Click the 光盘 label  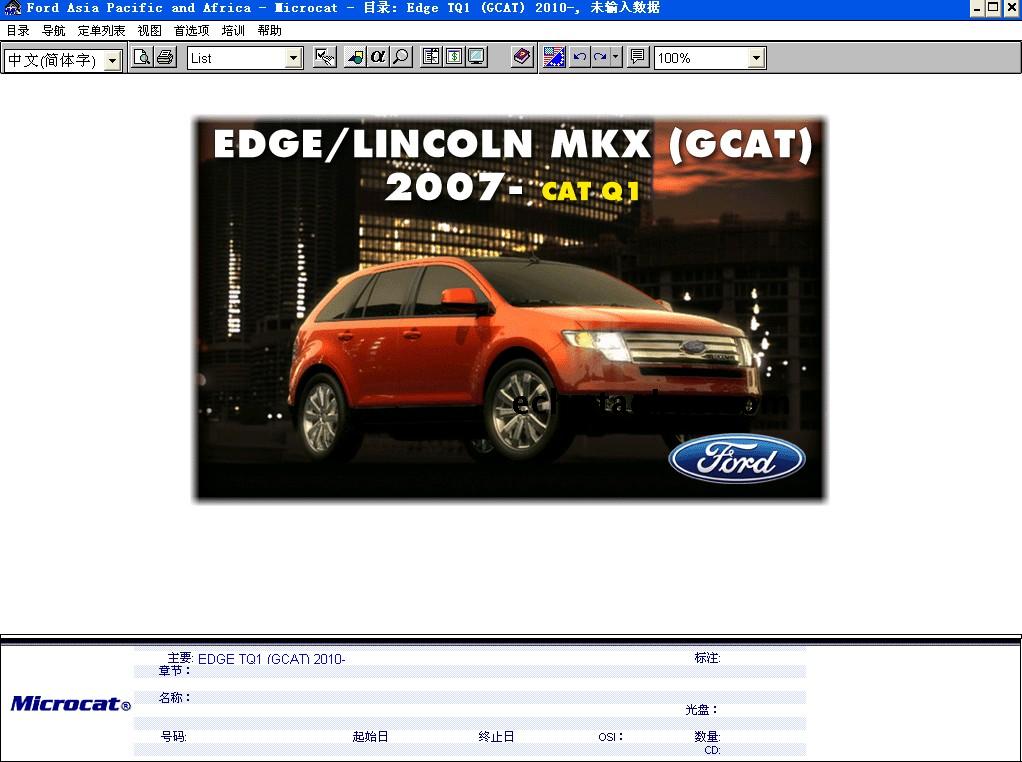point(701,710)
